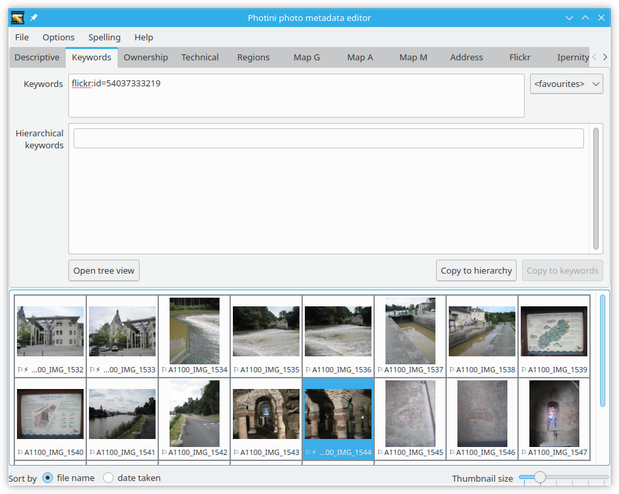
Task: Switch to the Ownership tab
Action: (x=146, y=58)
